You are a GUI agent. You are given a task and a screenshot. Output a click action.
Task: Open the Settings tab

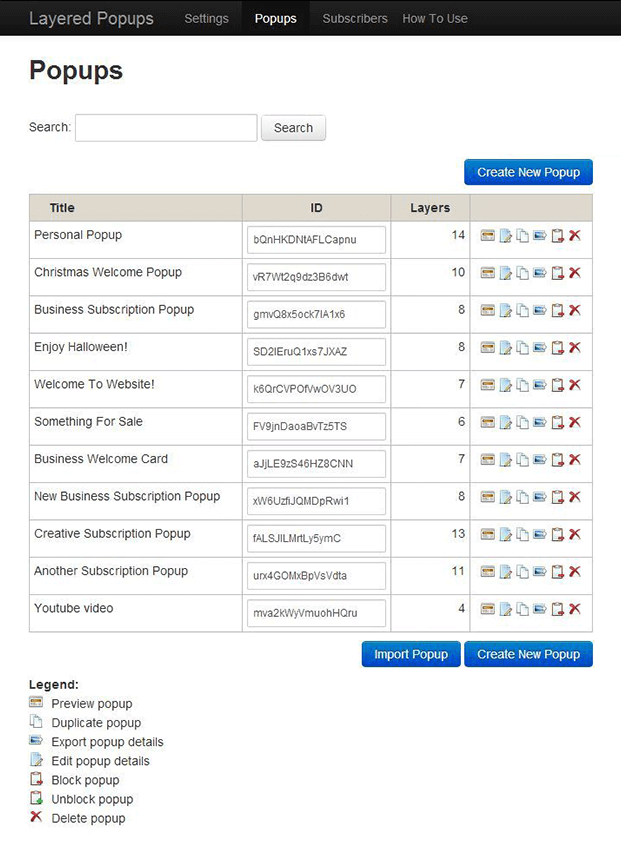click(x=206, y=18)
